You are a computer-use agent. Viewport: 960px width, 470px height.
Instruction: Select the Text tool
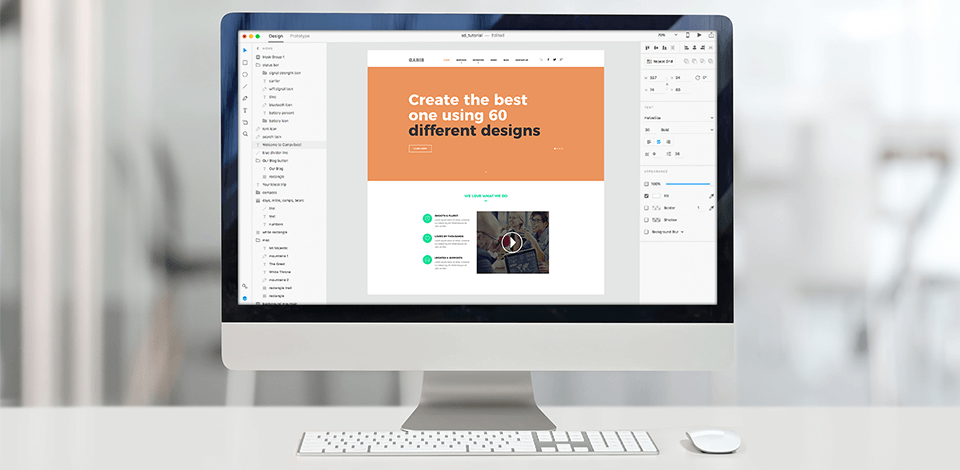[x=245, y=110]
